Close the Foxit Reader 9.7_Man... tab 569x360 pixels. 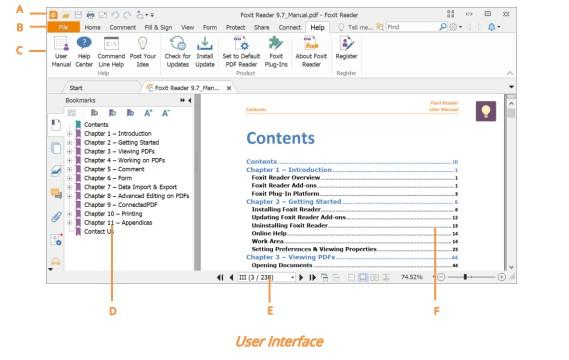(x=229, y=88)
